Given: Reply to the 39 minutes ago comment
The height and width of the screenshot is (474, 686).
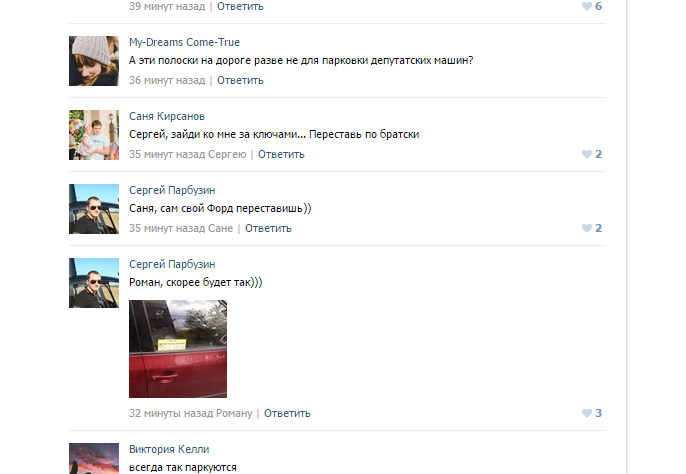Looking at the screenshot, I should coord(240,7).
